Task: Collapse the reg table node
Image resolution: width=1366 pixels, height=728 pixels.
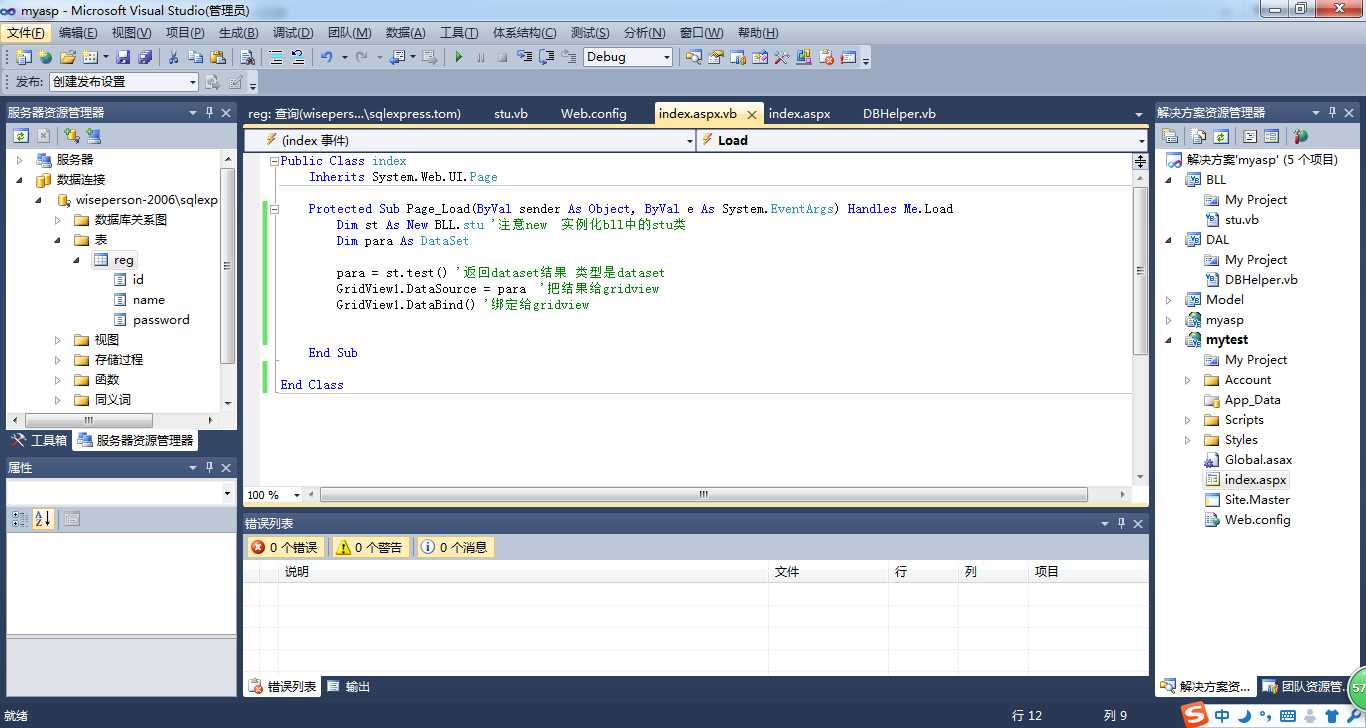Action: (x=77, y=260)
